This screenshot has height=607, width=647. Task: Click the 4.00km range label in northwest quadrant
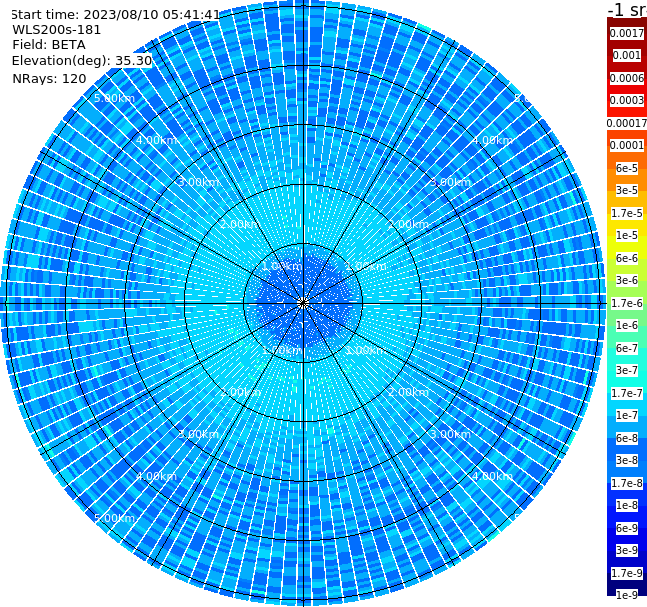156,140
